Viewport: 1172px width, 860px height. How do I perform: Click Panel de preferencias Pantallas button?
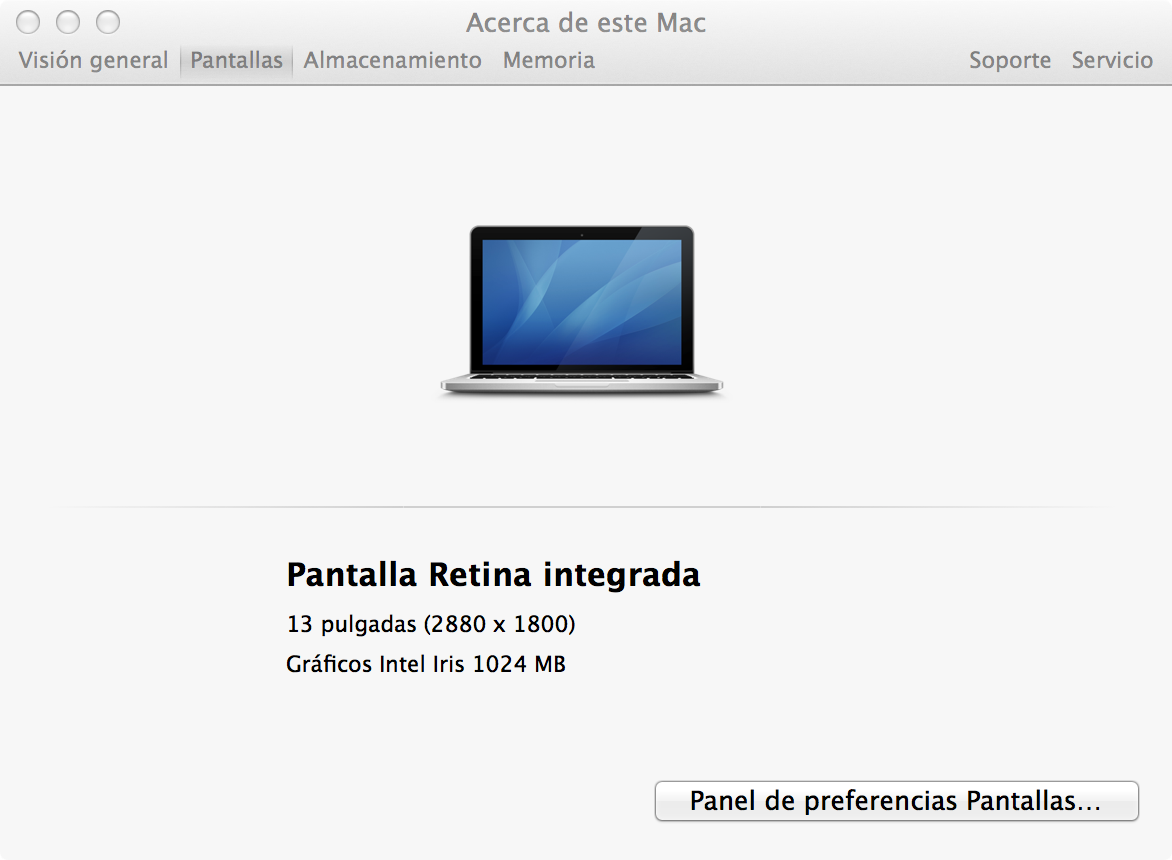896,801
